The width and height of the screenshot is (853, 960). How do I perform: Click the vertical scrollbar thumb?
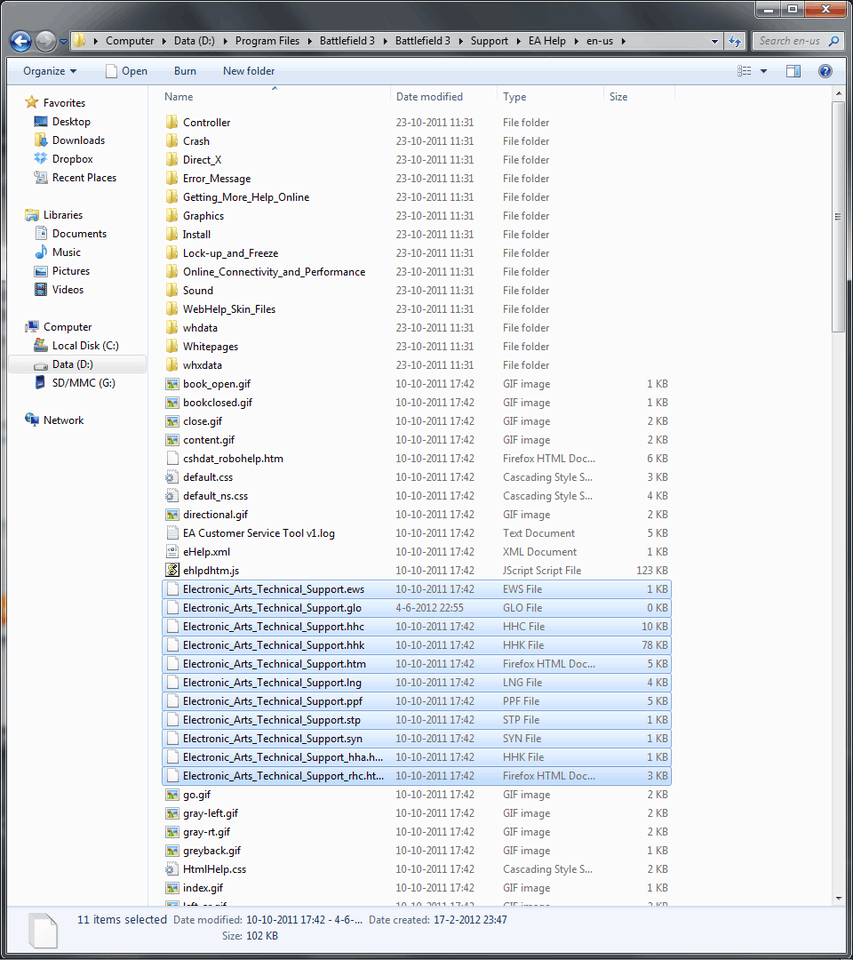point(838,217)
